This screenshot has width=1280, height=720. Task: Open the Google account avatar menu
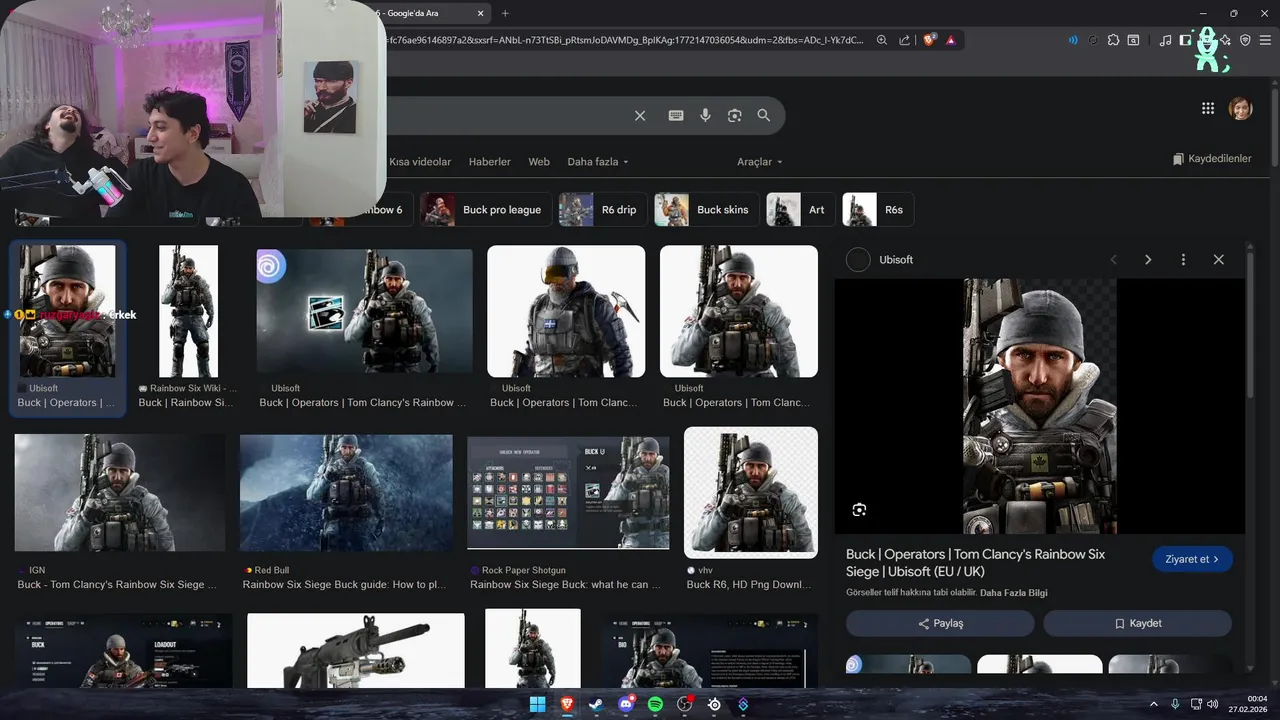point(1241,109)
